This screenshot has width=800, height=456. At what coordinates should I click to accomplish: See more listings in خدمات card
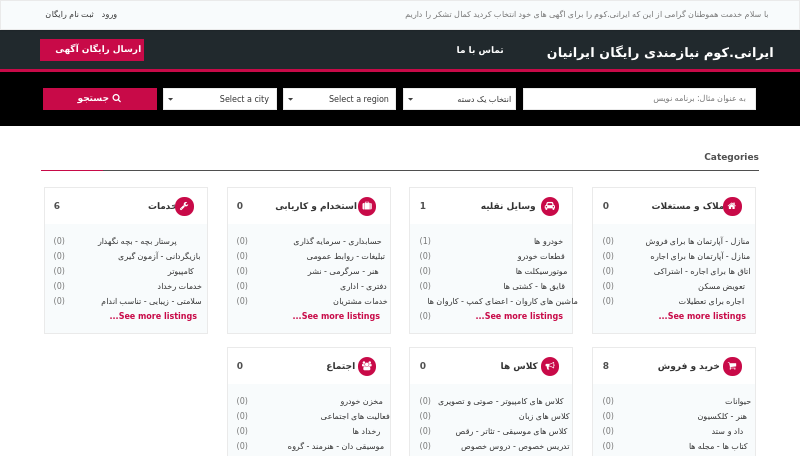coord(153,316)
